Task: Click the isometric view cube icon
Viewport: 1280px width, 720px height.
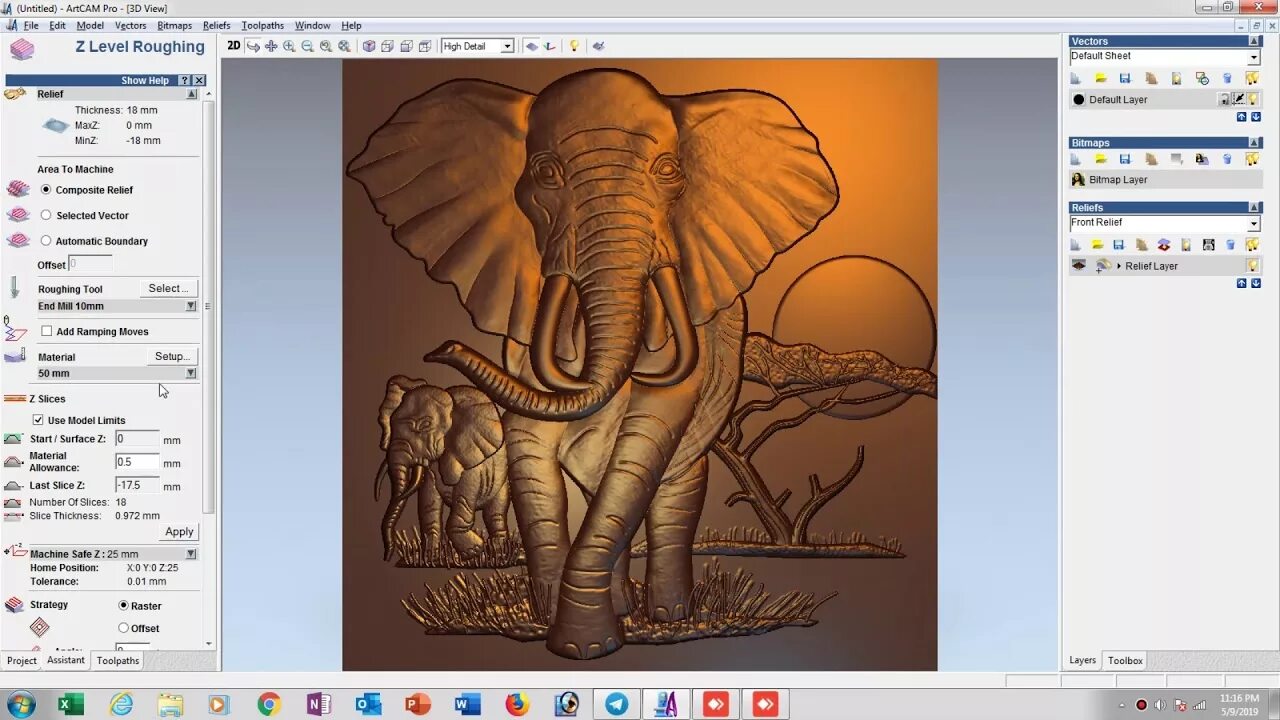Action: 369,46
